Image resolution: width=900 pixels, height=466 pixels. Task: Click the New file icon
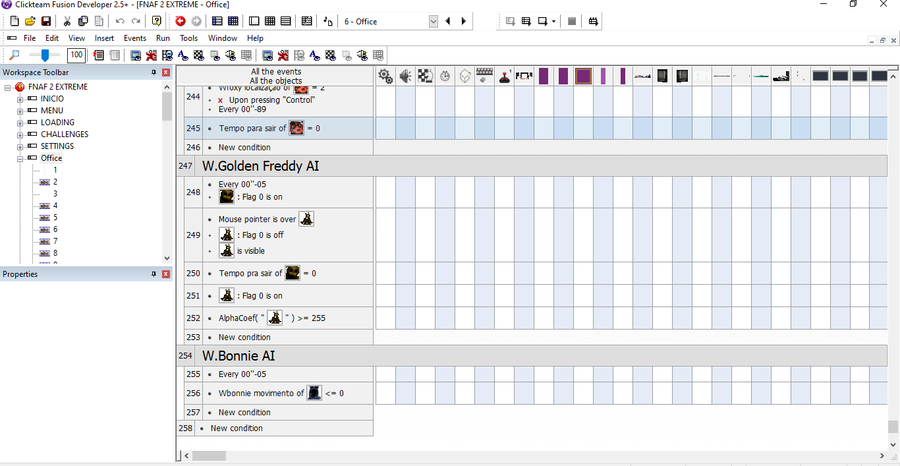click(x=14, y=21)
